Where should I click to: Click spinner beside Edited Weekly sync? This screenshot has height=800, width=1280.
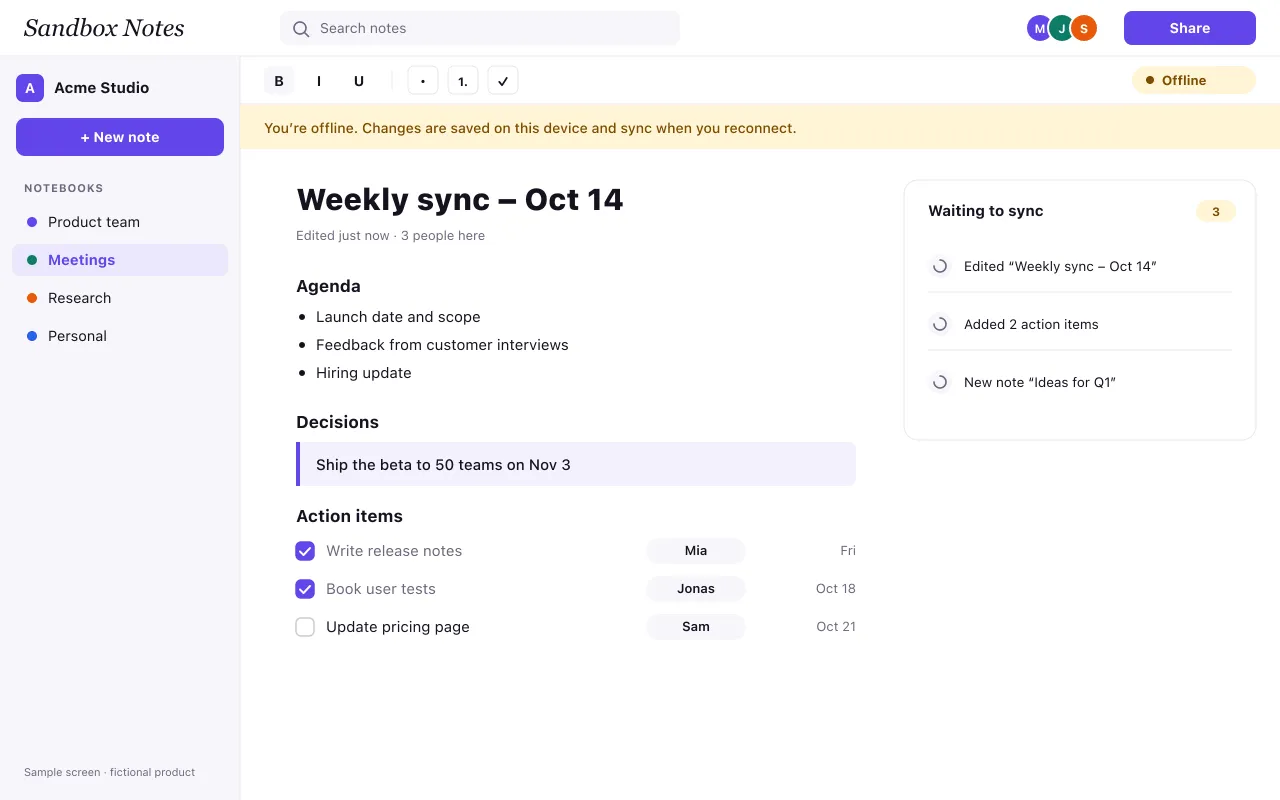pyautogui.click(x=940, y=266)
